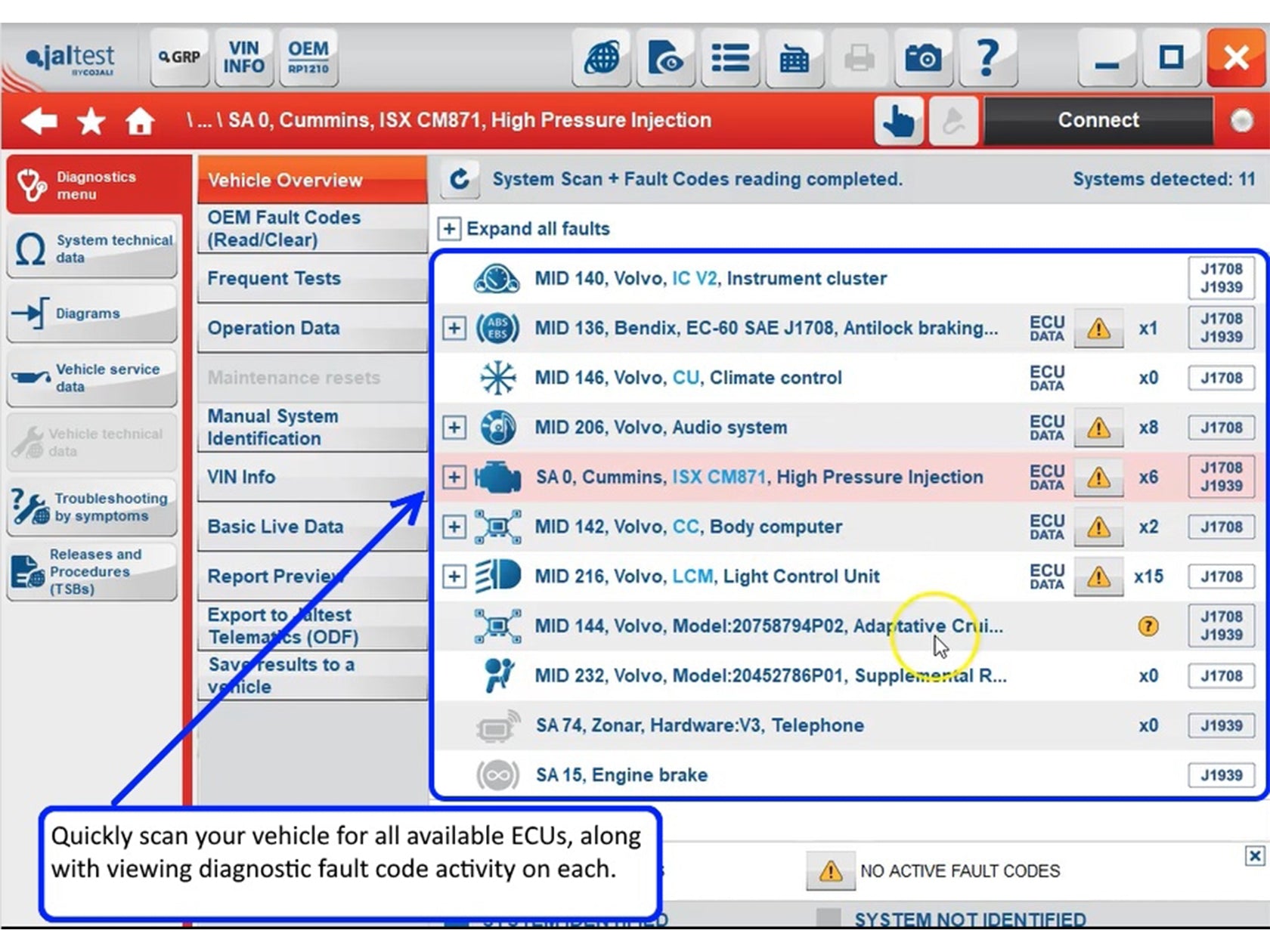Open Diagnostics menu in the sidebar
1270x952 pixels.
click(x=96, y=185)
